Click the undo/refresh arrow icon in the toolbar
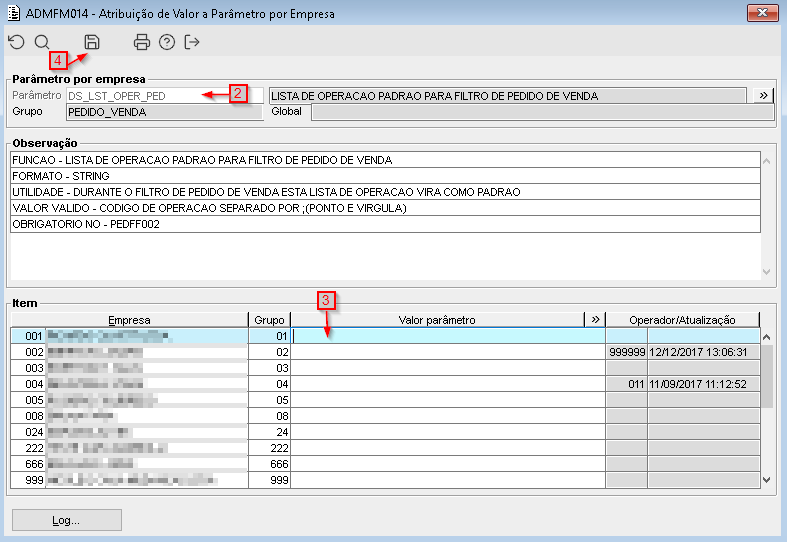The height and width of the screenshot is (542, 787). (x=17, y=42)
